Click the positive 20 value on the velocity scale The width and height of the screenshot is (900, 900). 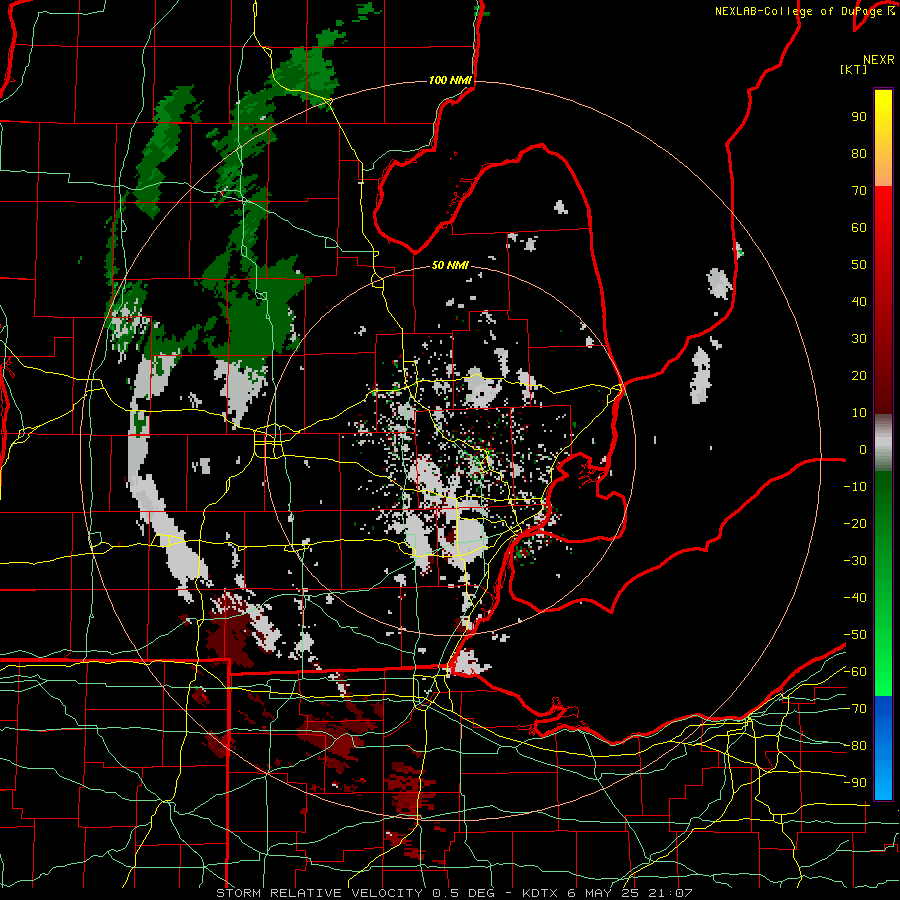[x=859, y=375]
